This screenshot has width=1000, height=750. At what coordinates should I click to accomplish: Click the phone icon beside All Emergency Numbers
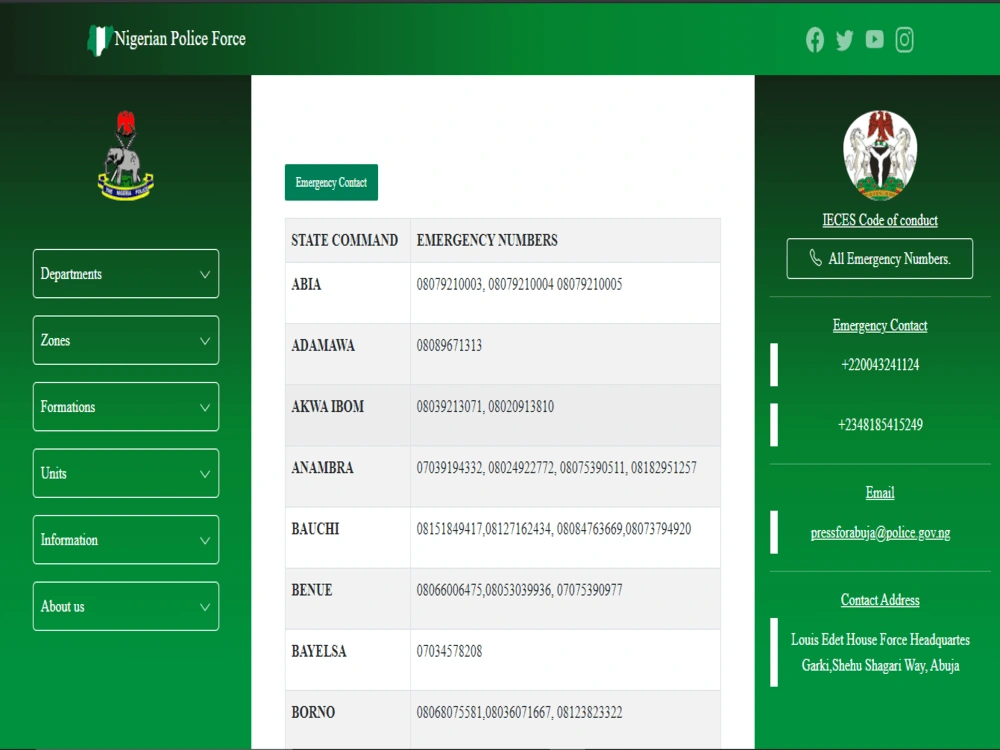[x=815, y=258]
